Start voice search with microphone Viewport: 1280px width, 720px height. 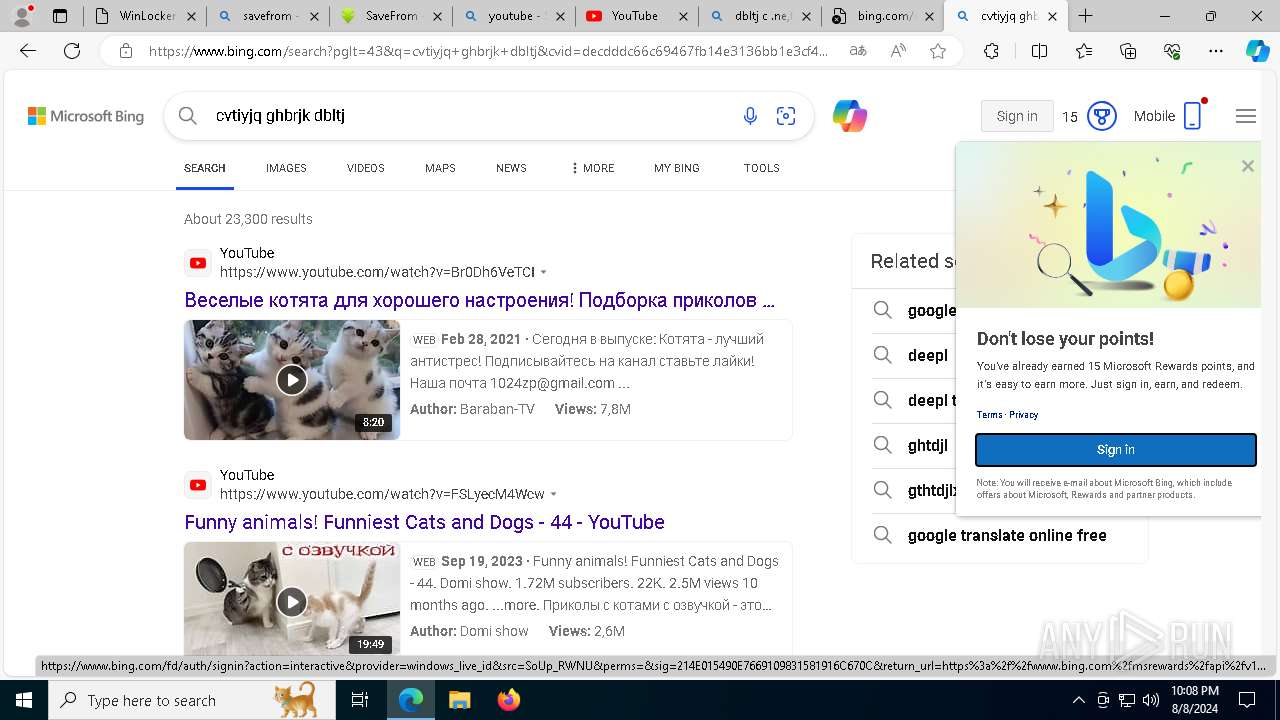coord(750,116)
